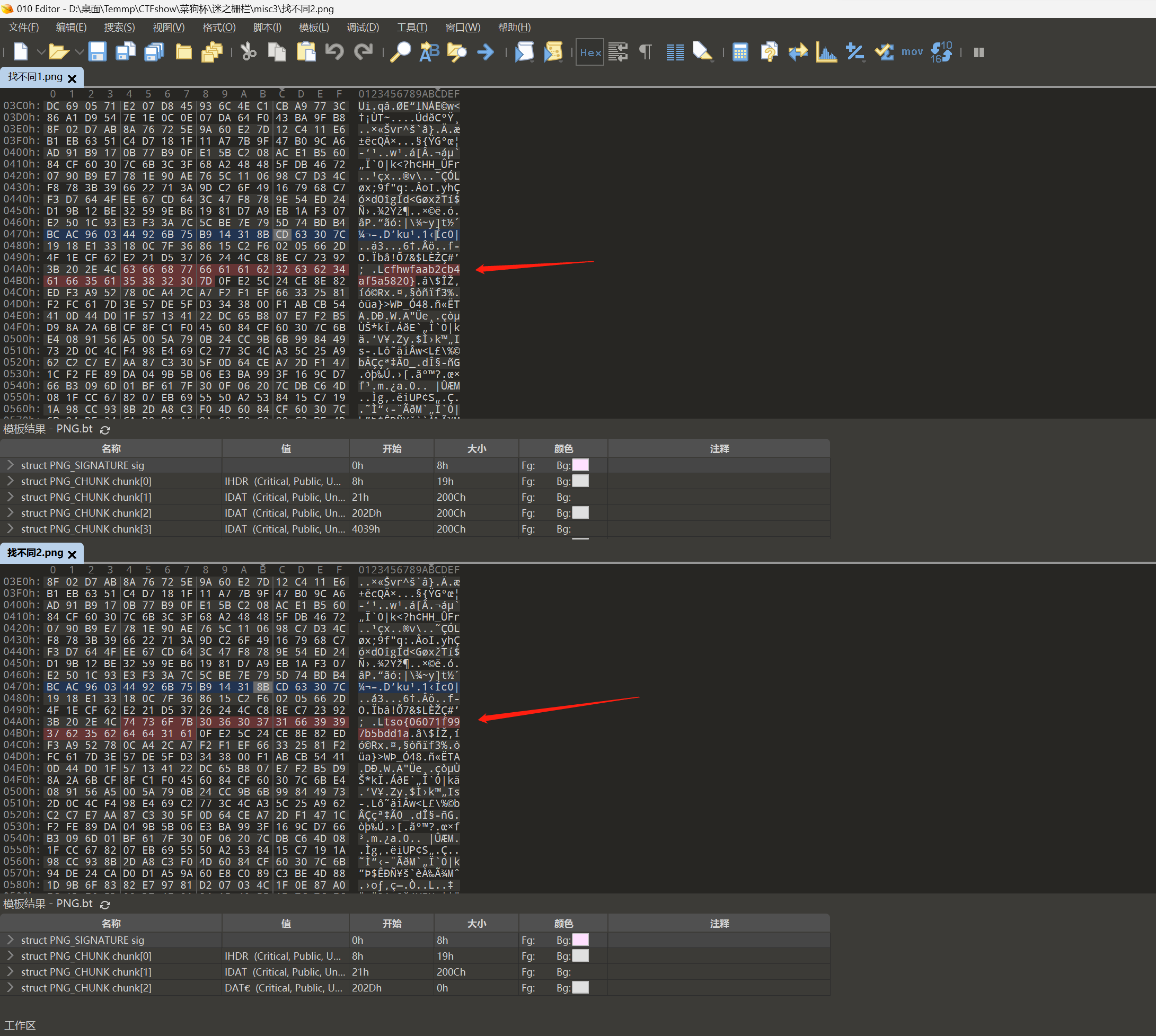Close the 找不同2.png tab
Screen dimensions: 1156x1036
click(72, 554)
